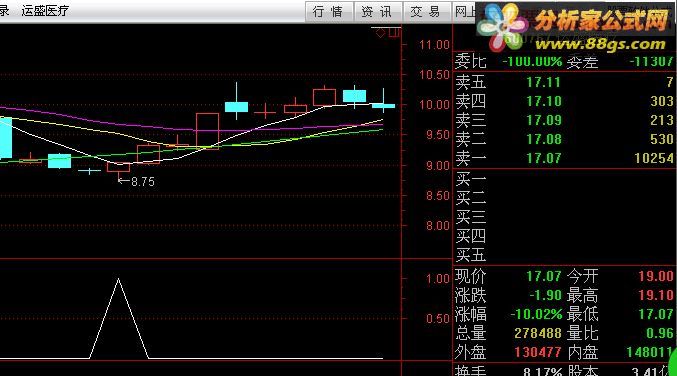Click the 买三 row label
This screenshot has height=376, width=677.
471,216
